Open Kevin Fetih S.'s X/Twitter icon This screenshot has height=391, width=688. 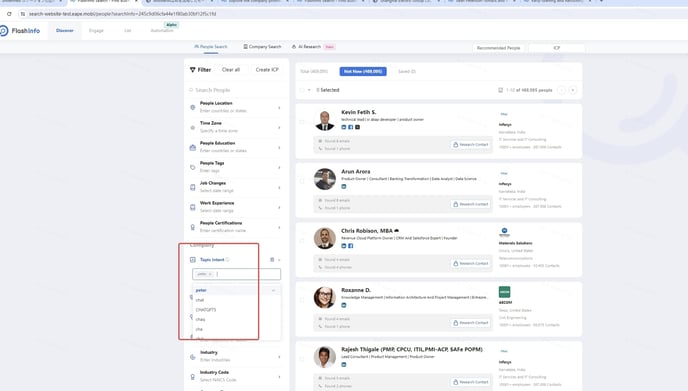[x=358, y=127]
